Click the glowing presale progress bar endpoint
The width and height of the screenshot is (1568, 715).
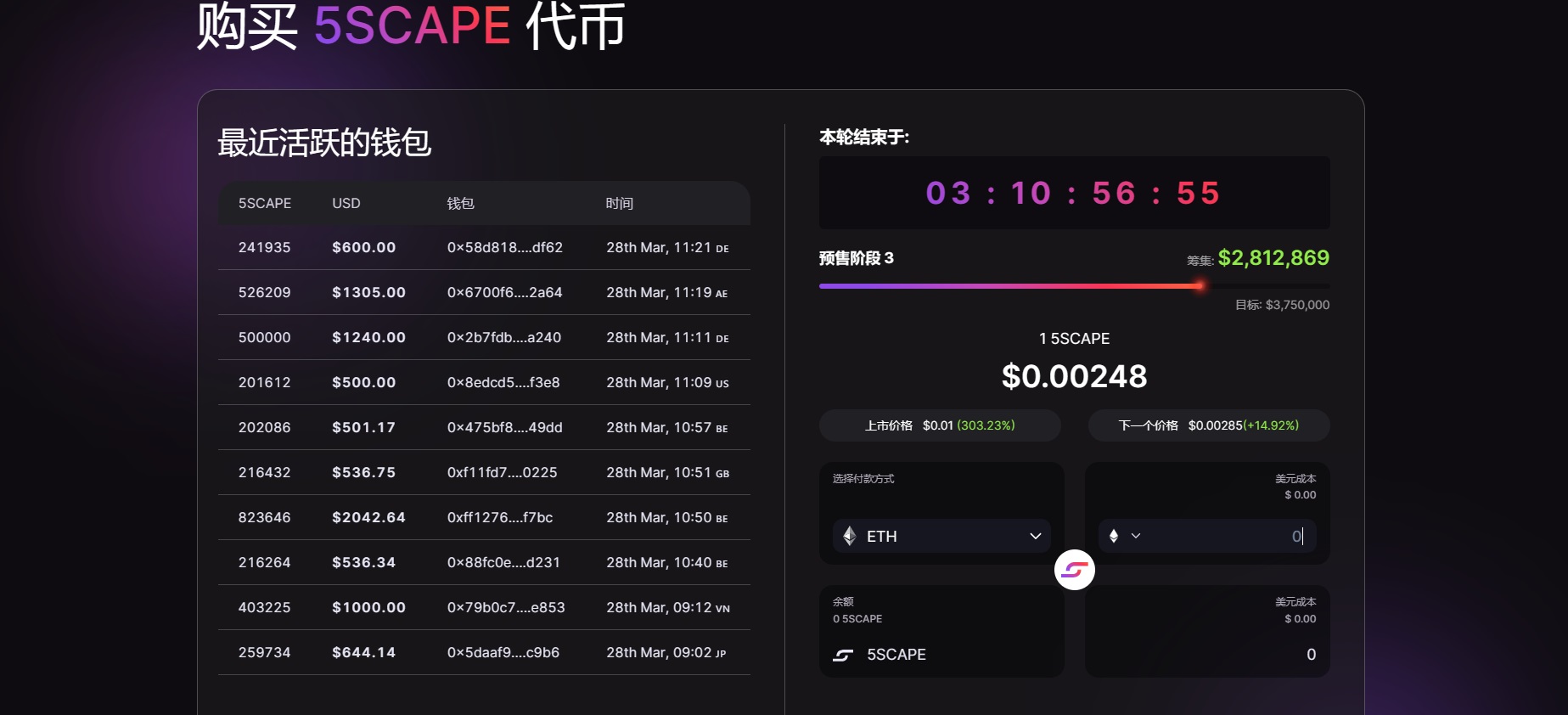coord(1200,286)
